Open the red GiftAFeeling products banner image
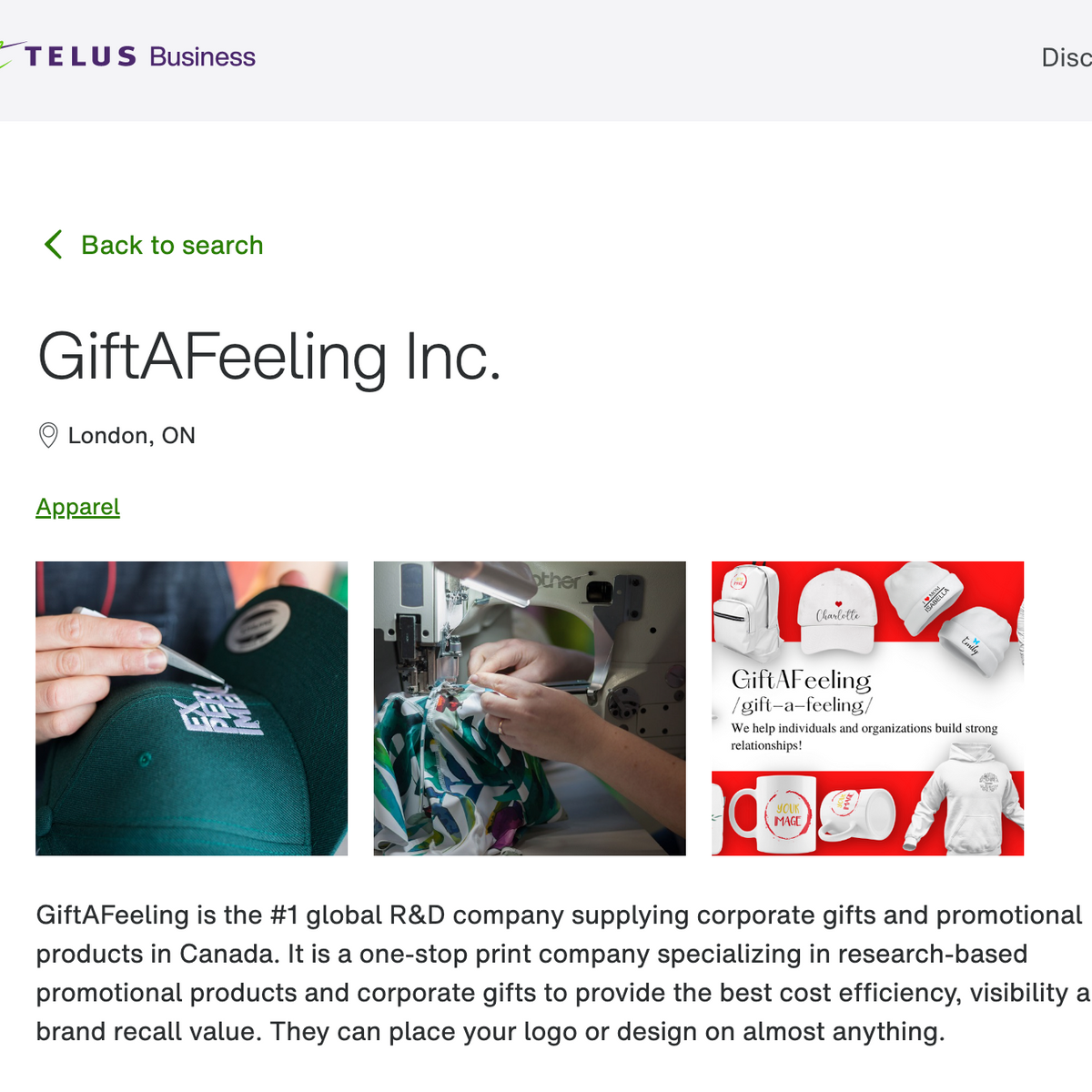Image resolution: width=1092 pixels, height=1092 pixels. pos(866,707)
